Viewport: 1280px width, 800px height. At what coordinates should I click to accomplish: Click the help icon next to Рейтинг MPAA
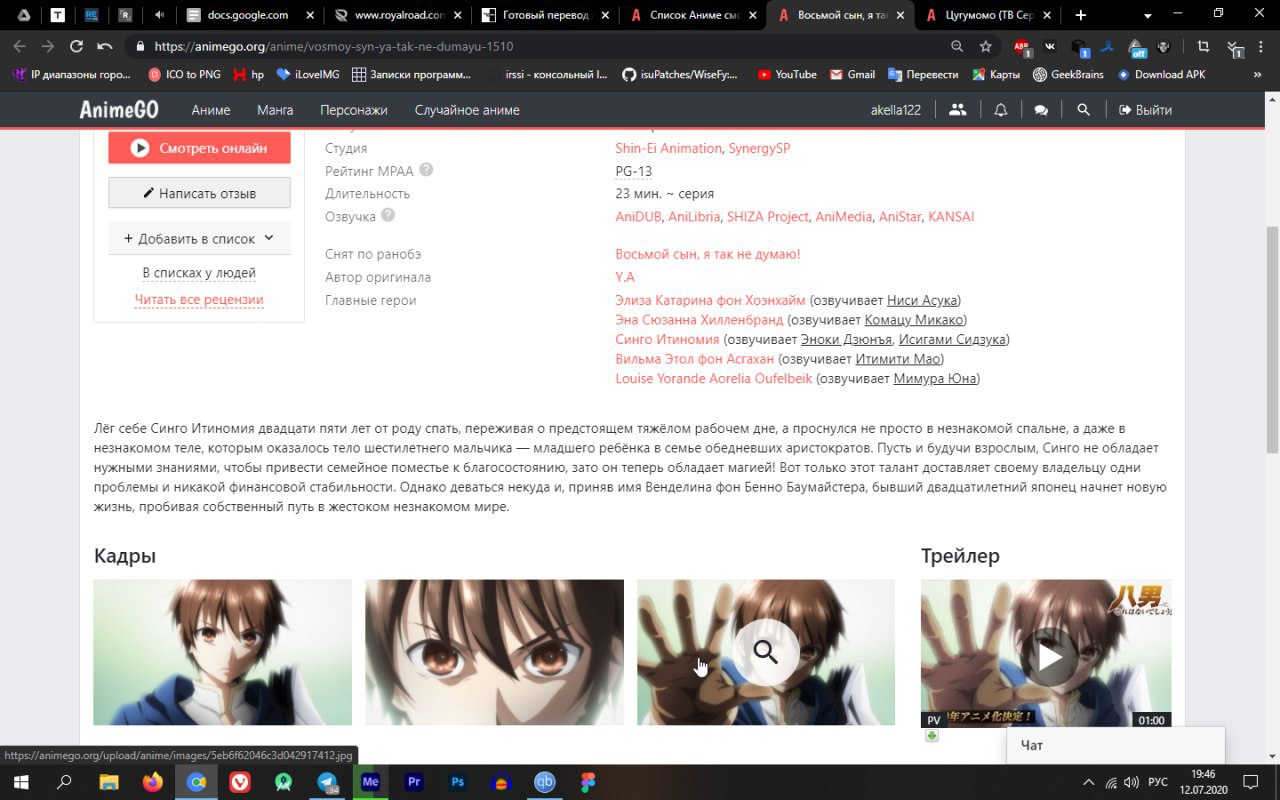click(x=426, y=170)
